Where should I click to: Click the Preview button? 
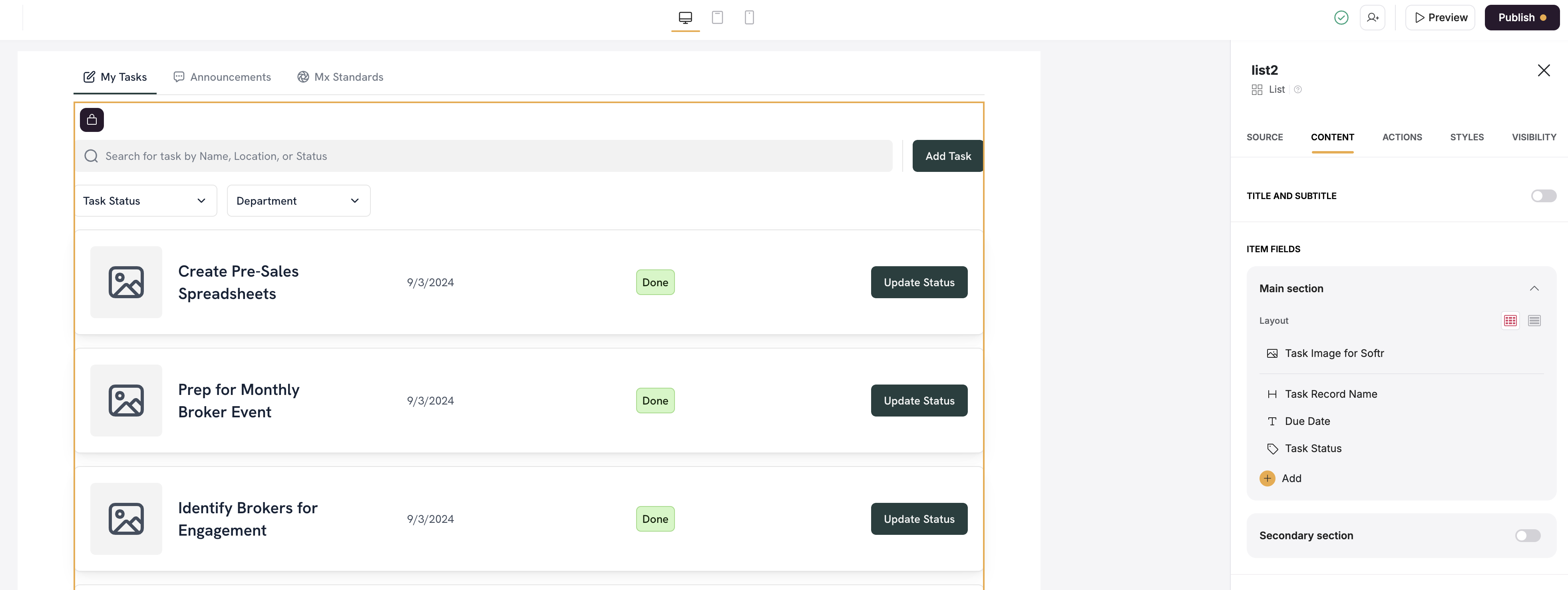pos(1440,18)
